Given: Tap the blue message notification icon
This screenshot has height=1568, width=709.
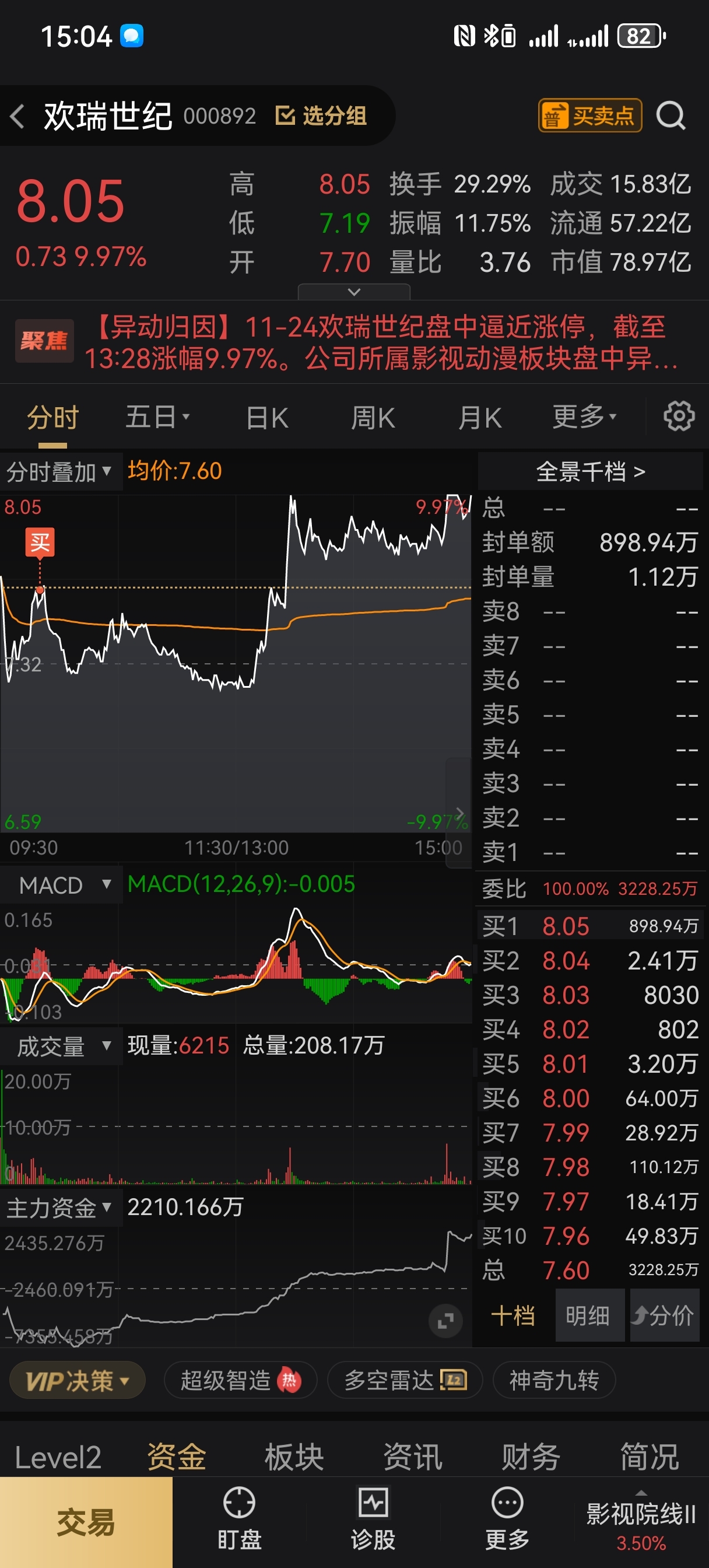Looking at the screenshot, I should pos(131,36).
